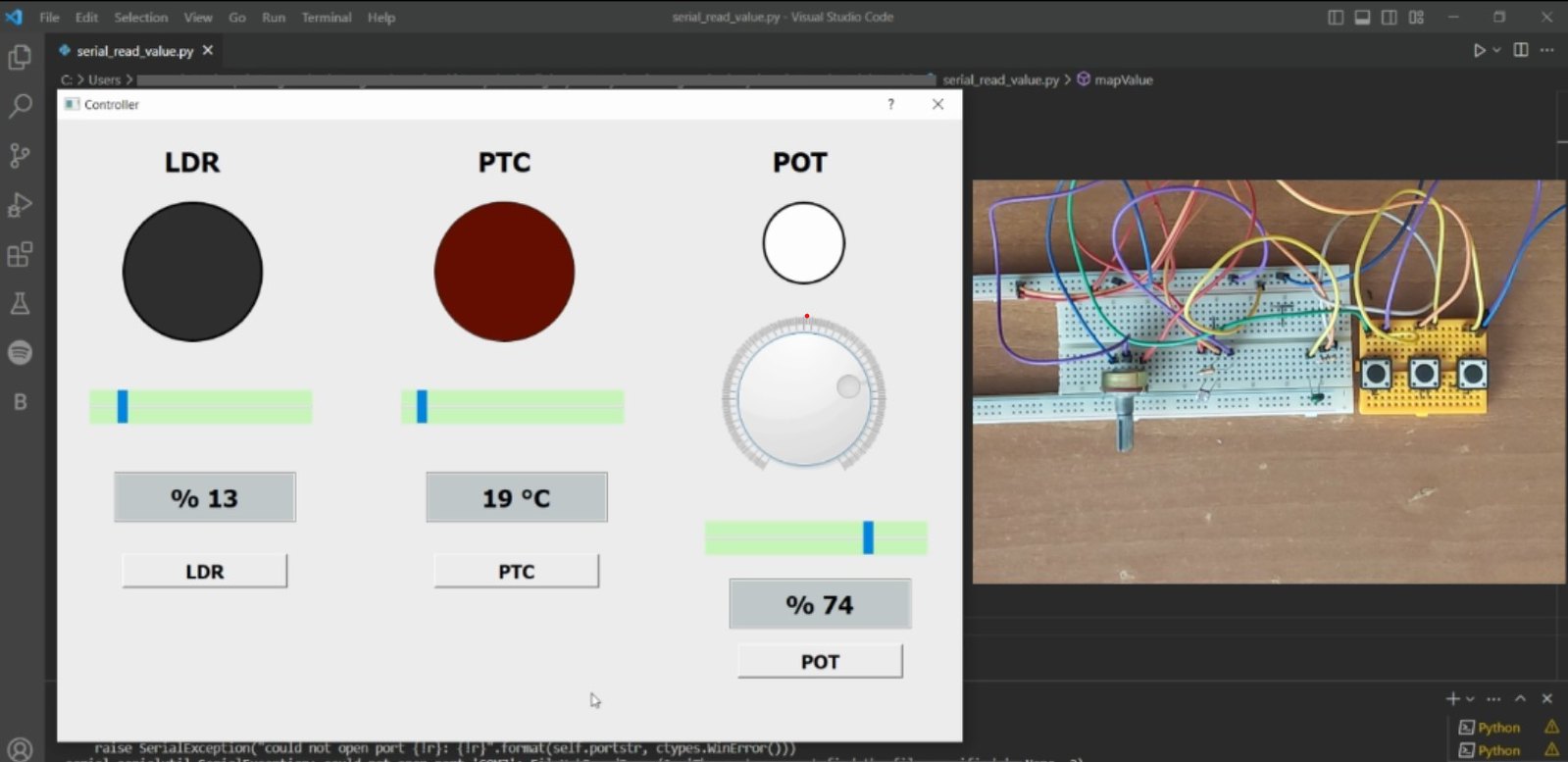Open the Testing flask view
The image size is (1568, 762).
coord(20,303)
